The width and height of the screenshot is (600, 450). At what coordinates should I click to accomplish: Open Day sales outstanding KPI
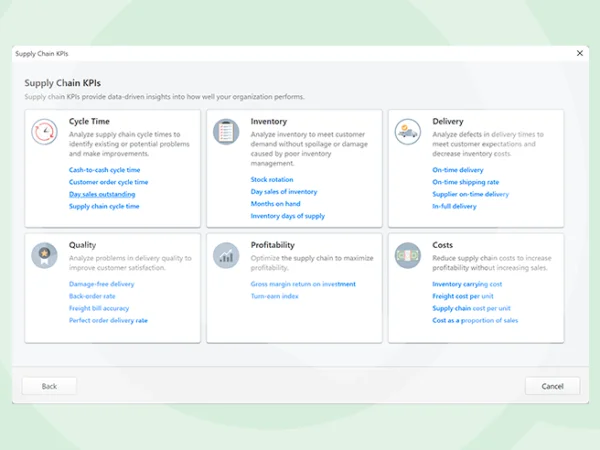[102, 194]
